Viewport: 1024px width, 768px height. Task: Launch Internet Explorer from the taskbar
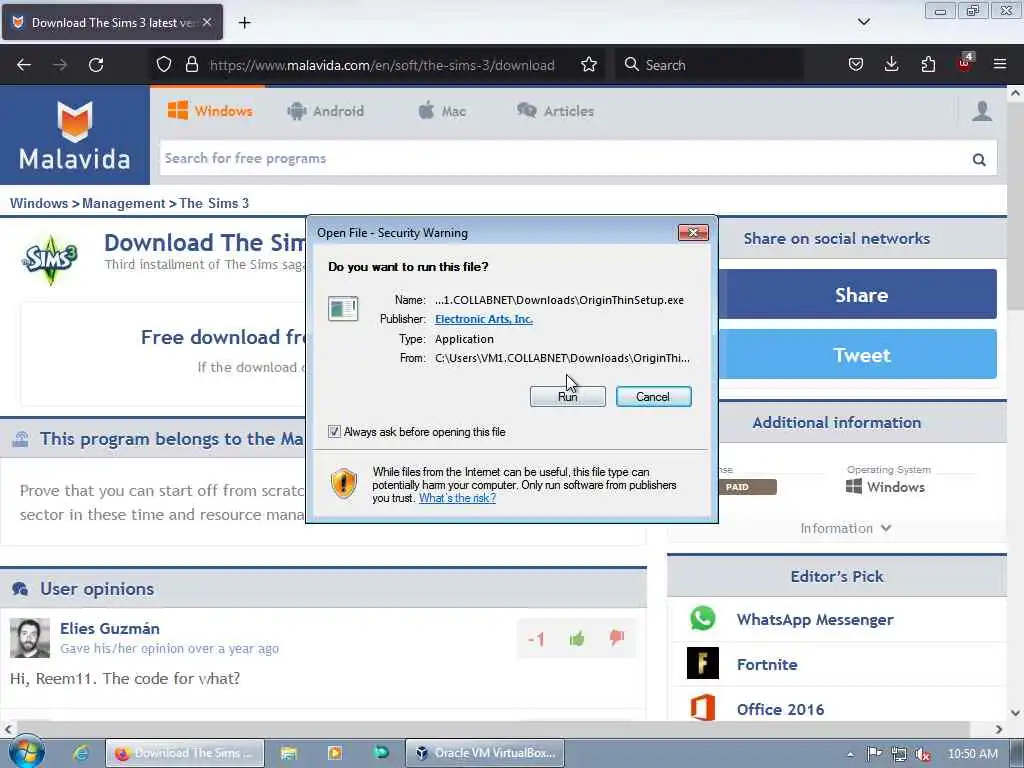81,753
